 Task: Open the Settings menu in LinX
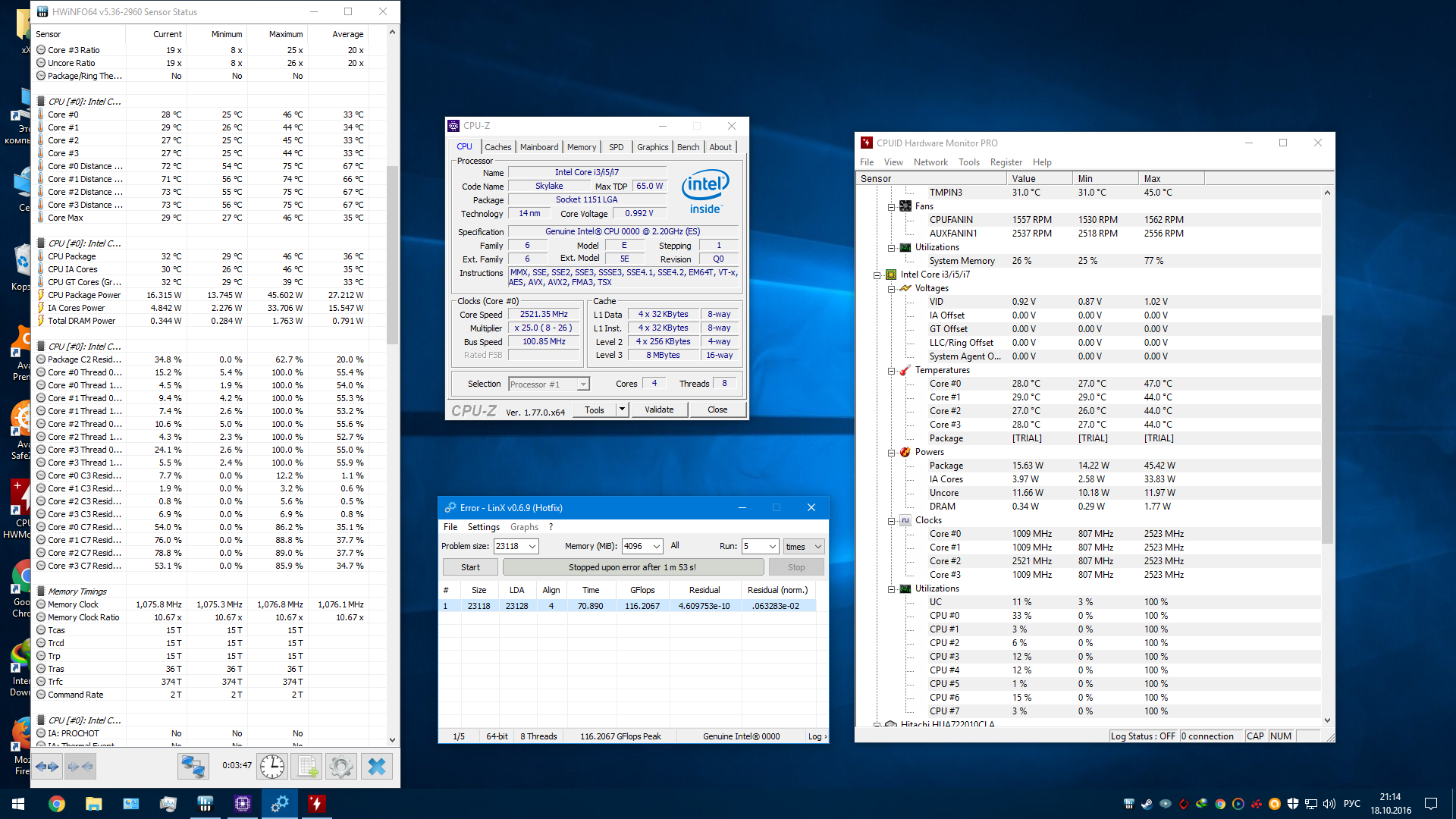pyautogui.click(x=483, y=527)
